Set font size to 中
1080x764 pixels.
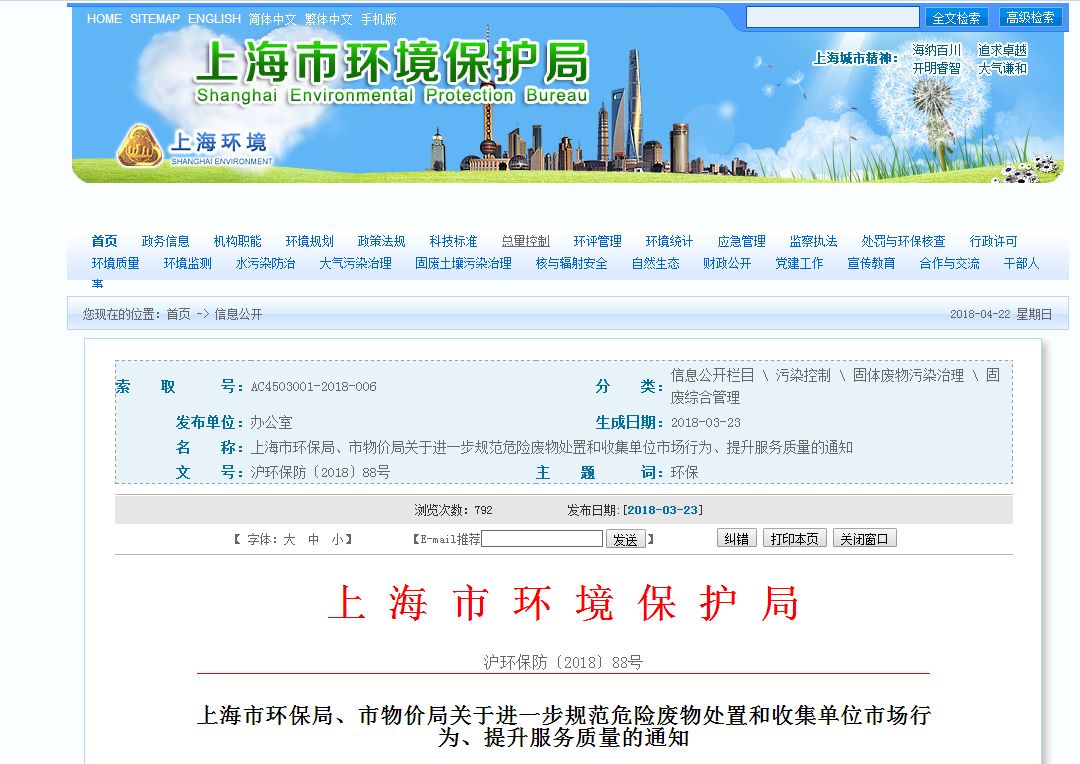[313, 539]
